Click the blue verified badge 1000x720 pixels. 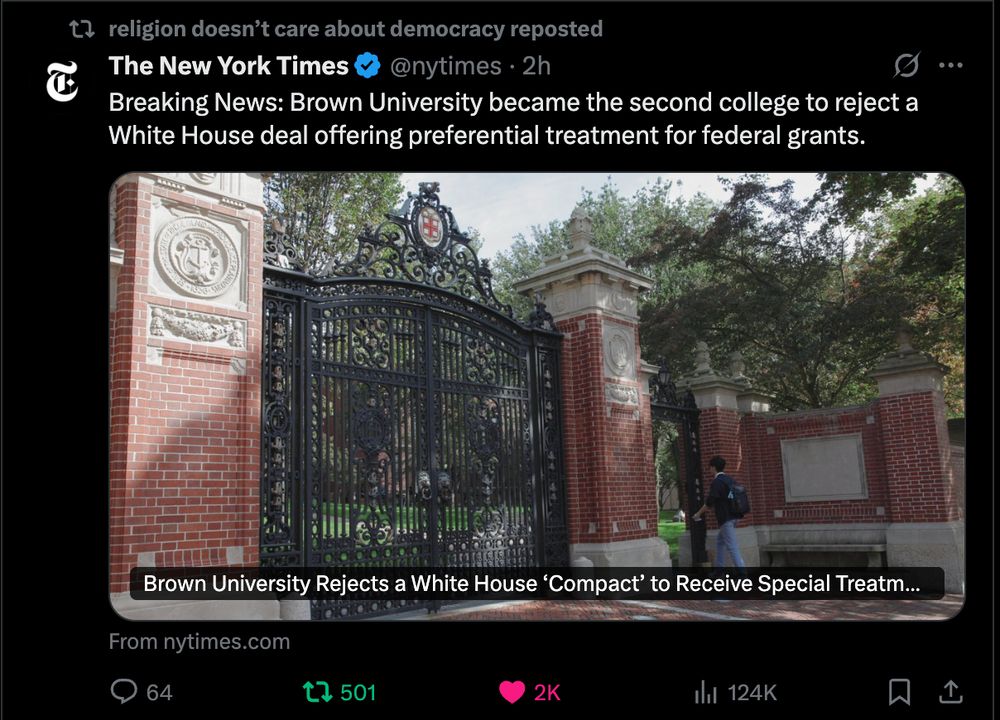[x=367, y=66]
